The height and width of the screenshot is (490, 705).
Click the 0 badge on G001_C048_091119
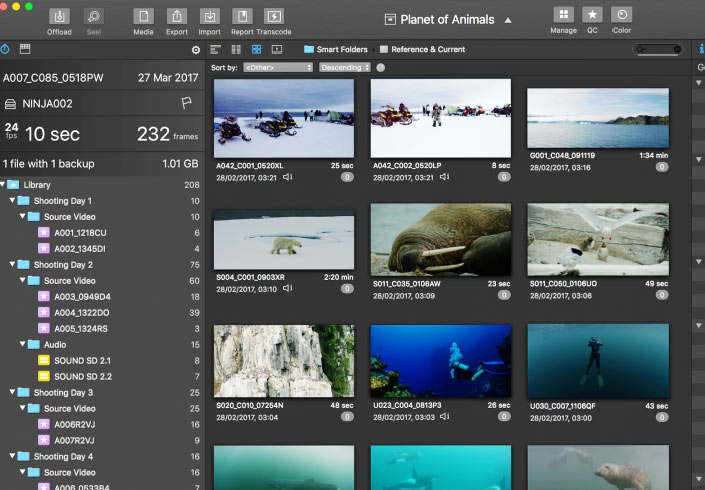tap(661, 167)
